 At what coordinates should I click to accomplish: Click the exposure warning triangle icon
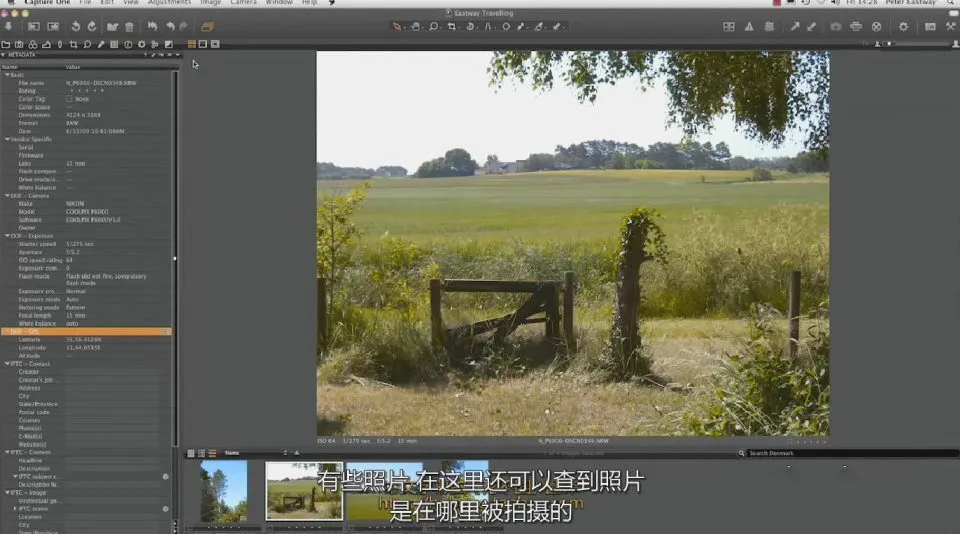pyautogui.click(x=749, y=27)
